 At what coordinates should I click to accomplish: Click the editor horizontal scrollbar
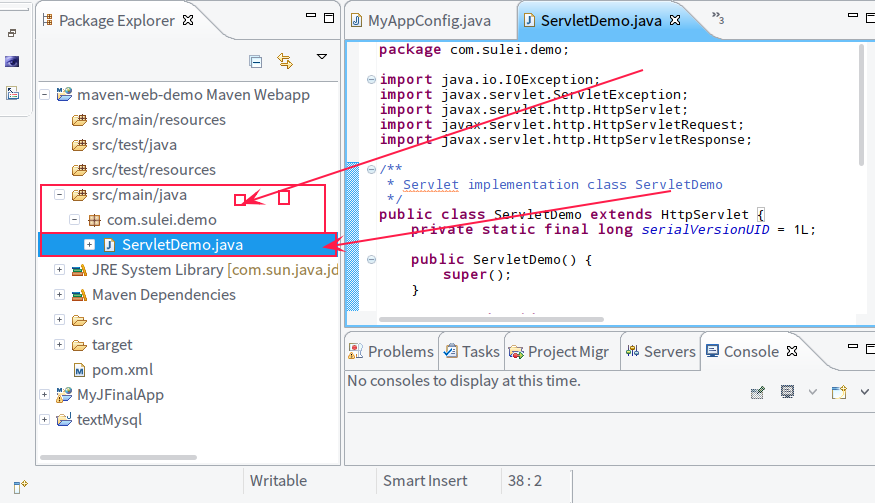(491, 319)
